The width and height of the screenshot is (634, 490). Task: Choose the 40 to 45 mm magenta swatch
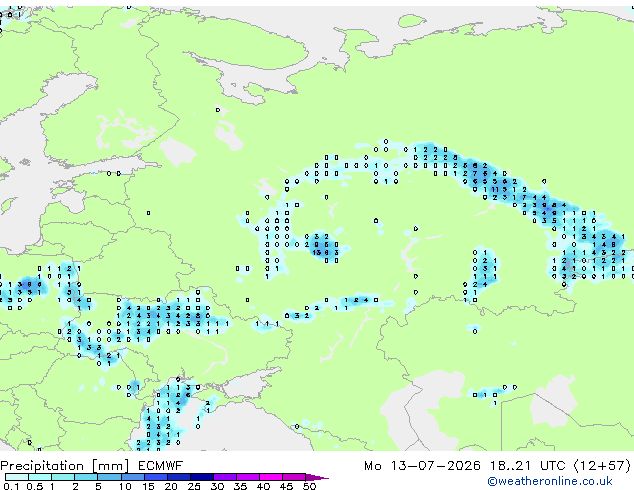click(x=271, y=477)
